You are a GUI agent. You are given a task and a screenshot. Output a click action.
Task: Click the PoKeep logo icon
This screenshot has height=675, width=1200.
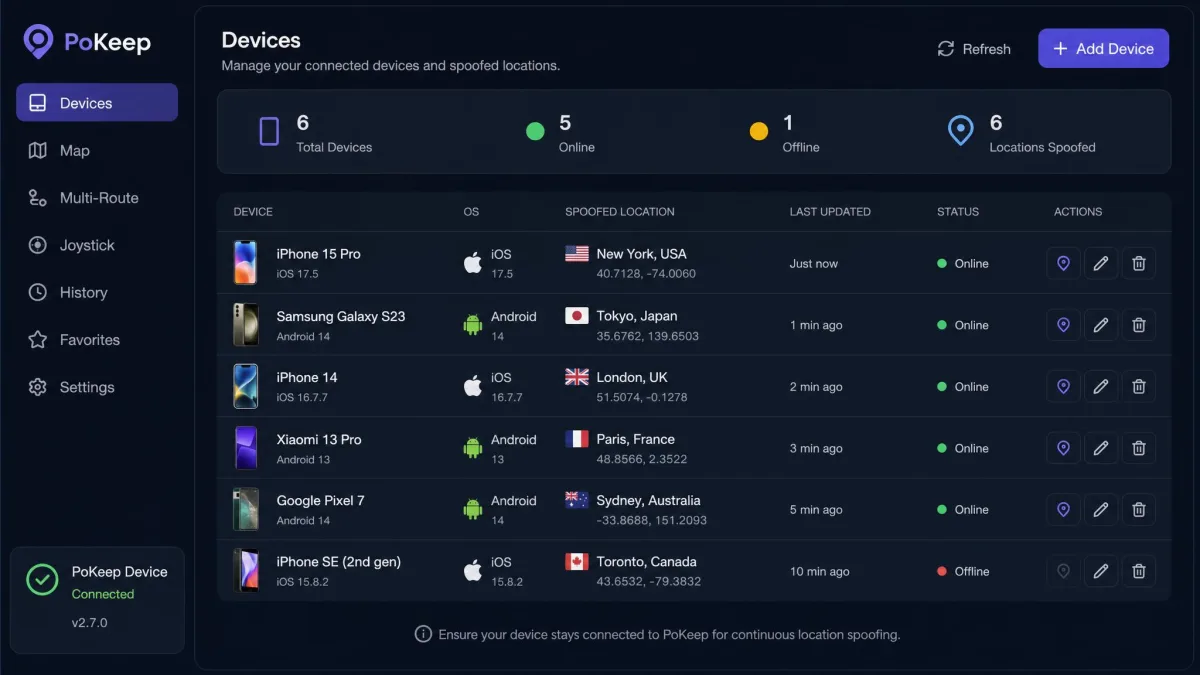click(x=38, y=41)
